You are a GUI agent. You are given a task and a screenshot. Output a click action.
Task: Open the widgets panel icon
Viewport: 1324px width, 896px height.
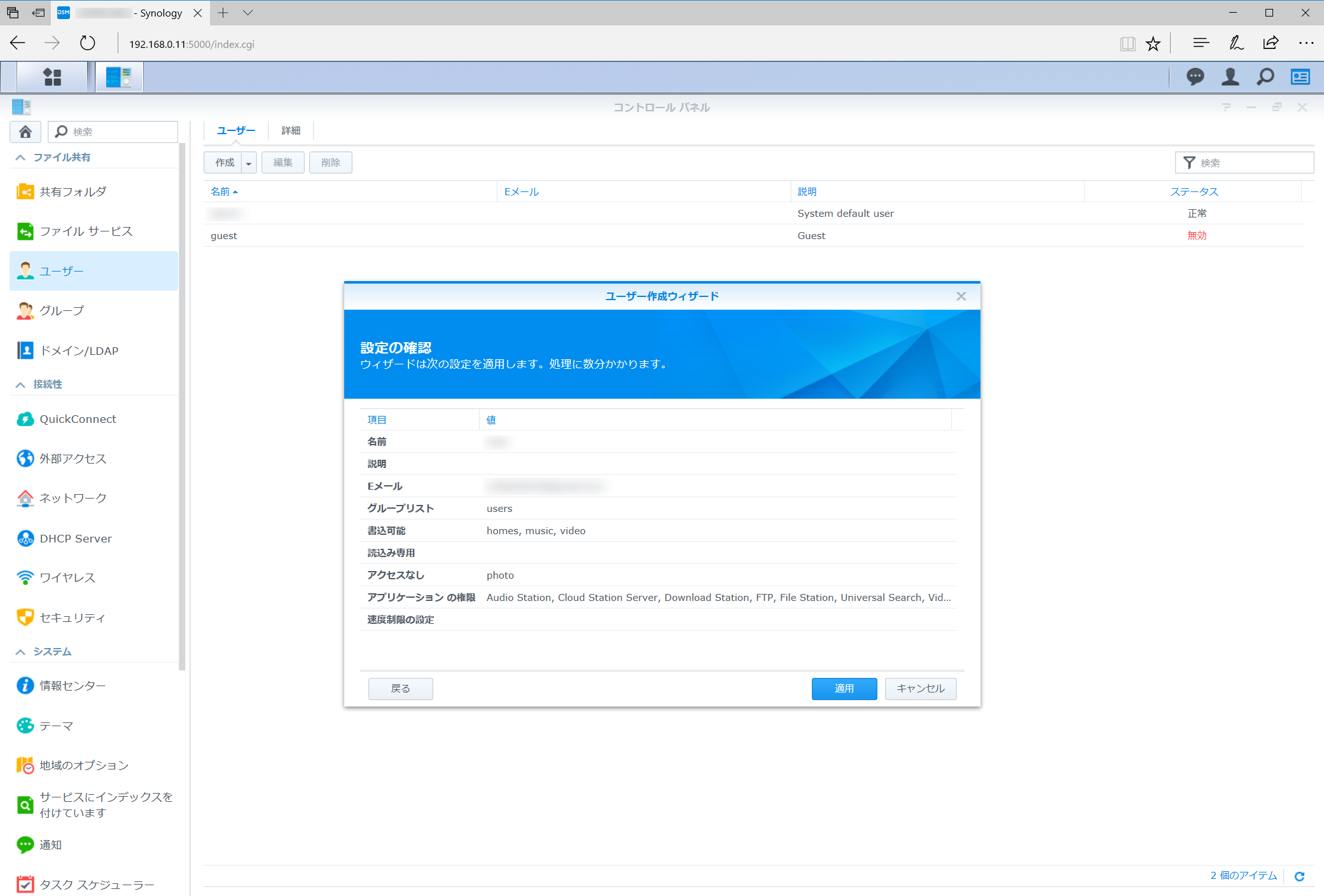tap(1300, 77)
